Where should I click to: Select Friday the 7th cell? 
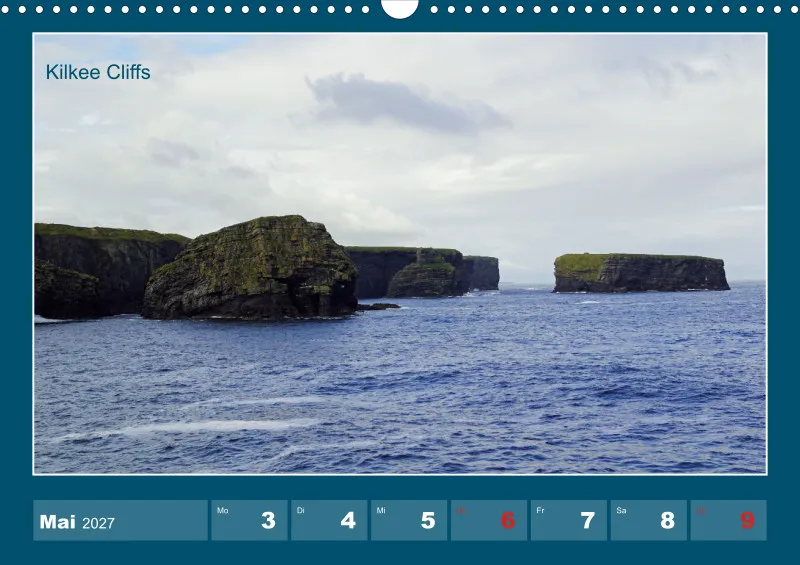pyautogui.click(x=569, y=520)
